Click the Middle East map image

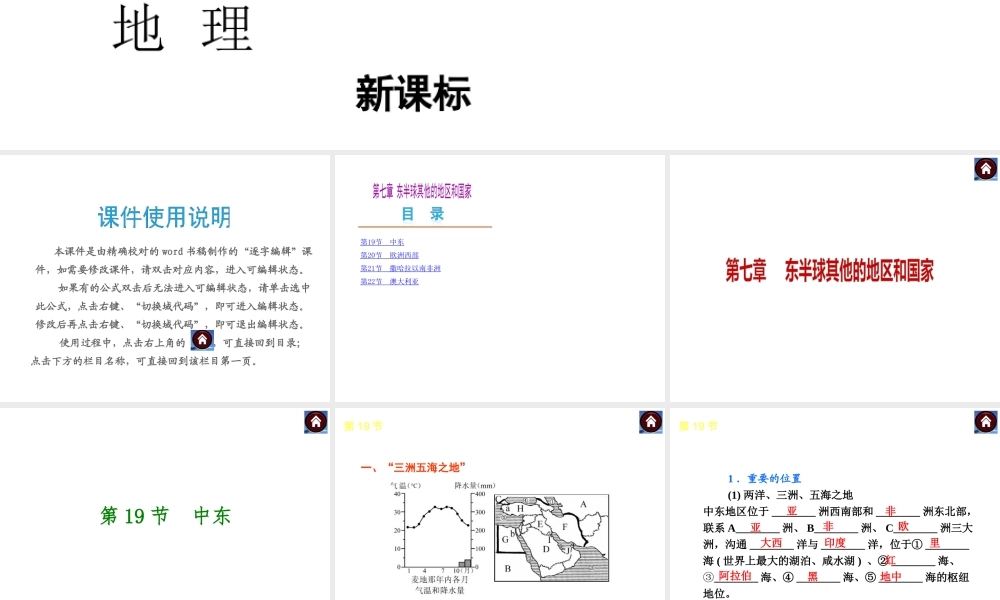(552, 538)
